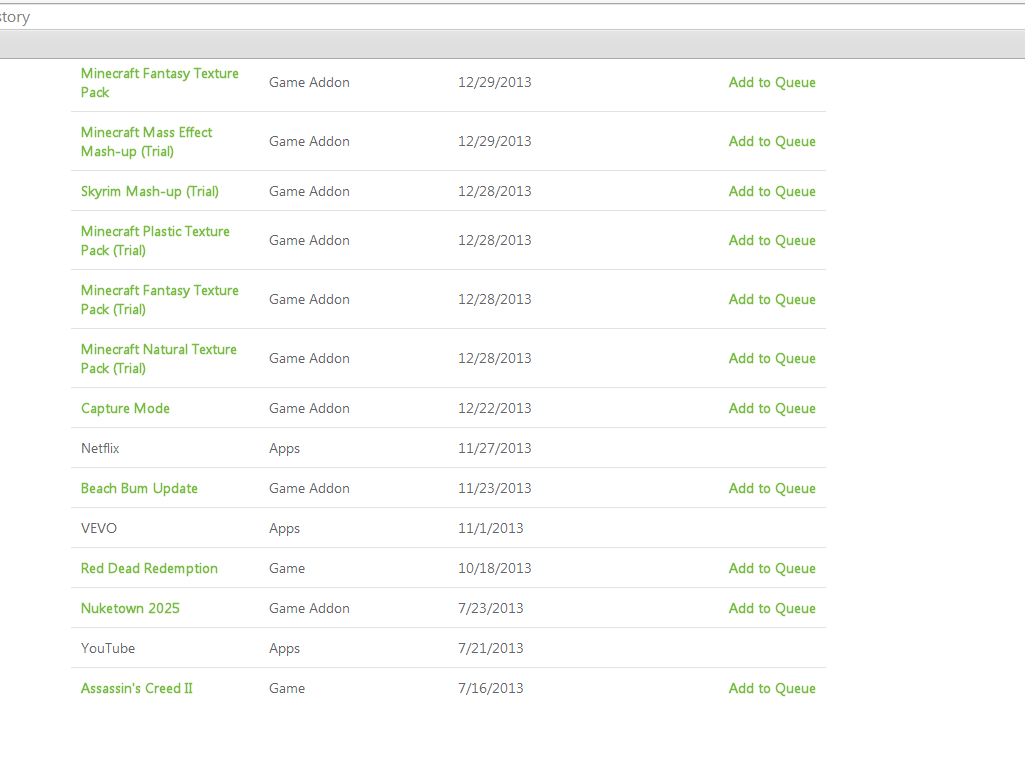
Task: Add Nuketown 2025 to queue
Action: 772,609
